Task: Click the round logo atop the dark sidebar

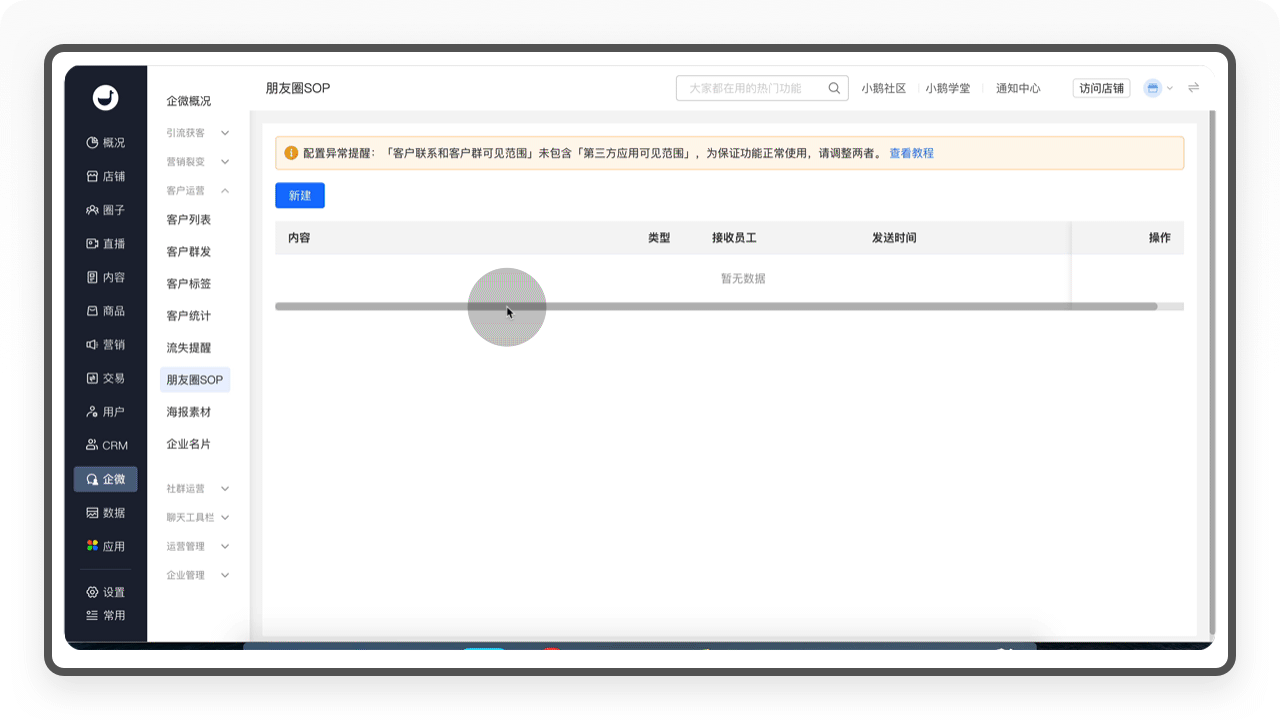Action: 105,97
